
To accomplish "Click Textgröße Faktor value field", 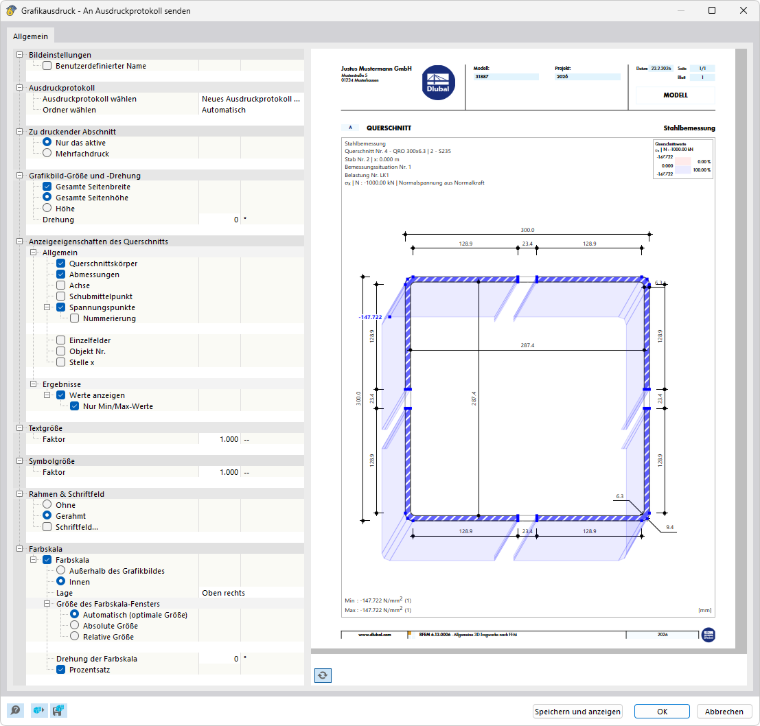I will pyautogui.click(x=219, y=439).
